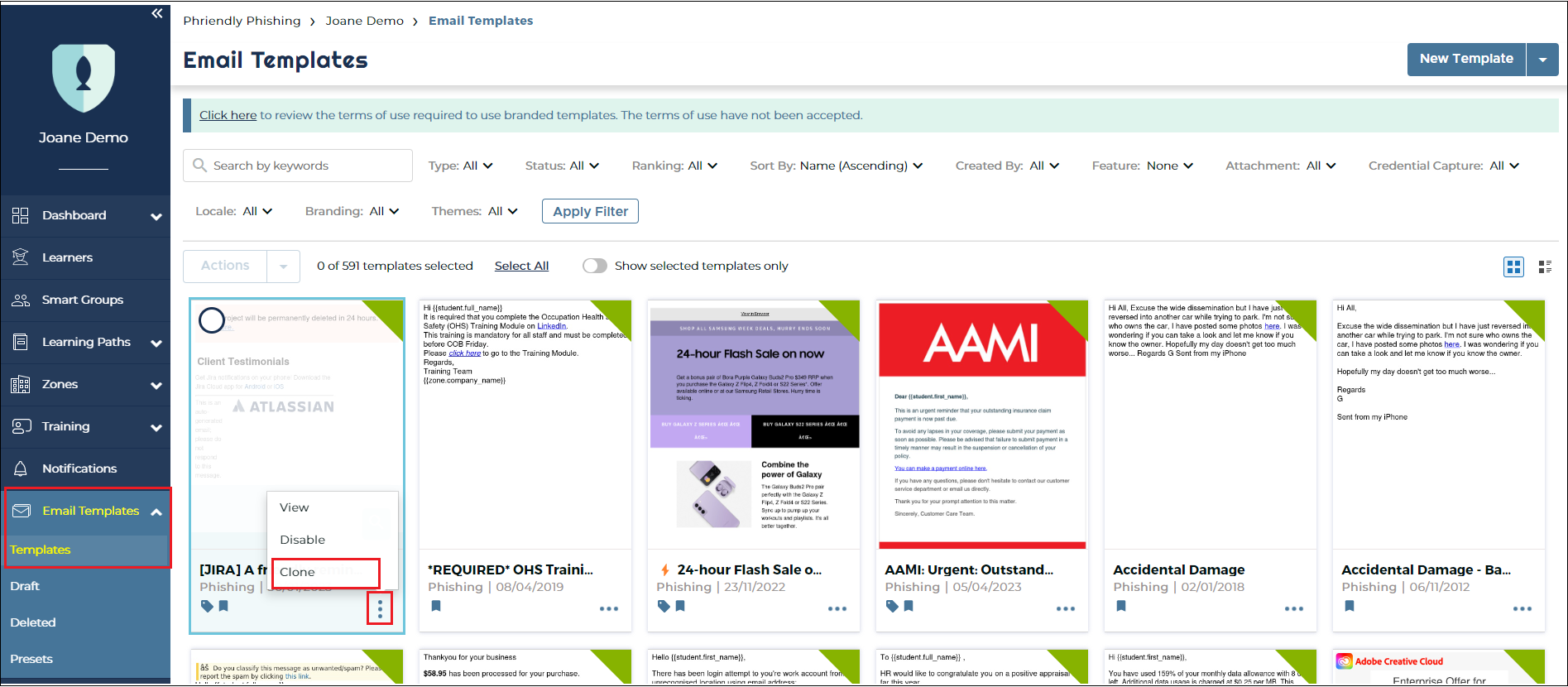This screenshot has width=1568, height=687.
Task: Open Notifications in sidebar
Action: coord(79,468)
